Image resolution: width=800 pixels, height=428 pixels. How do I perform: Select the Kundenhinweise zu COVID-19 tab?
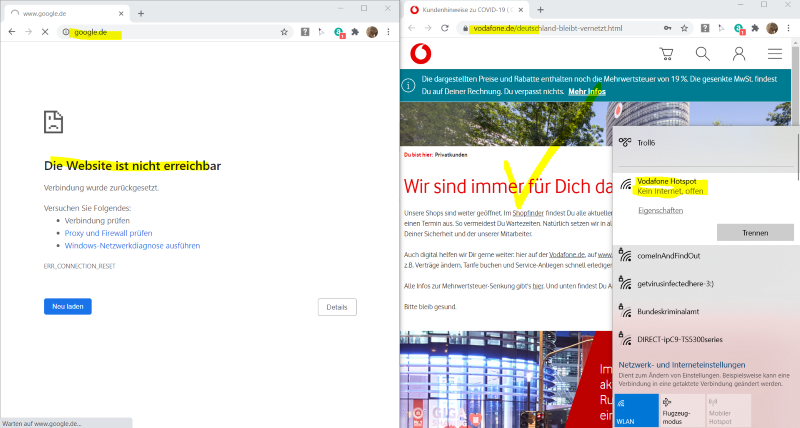(467, 10)
